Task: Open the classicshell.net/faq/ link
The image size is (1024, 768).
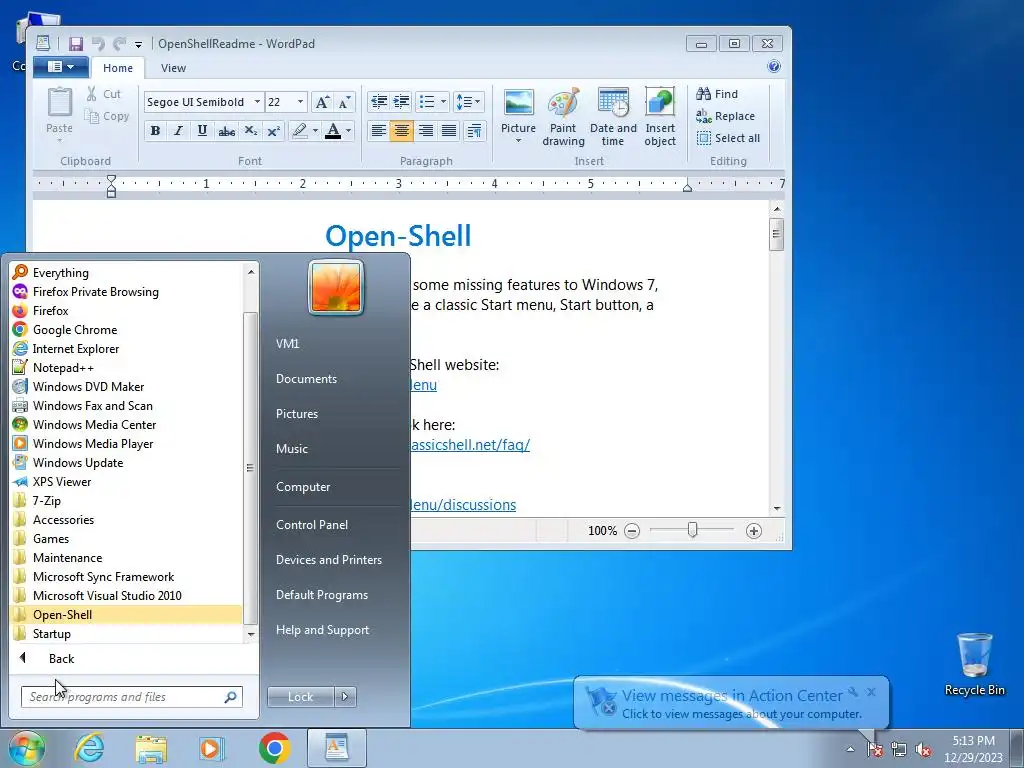Action: [x=470, y=445]
